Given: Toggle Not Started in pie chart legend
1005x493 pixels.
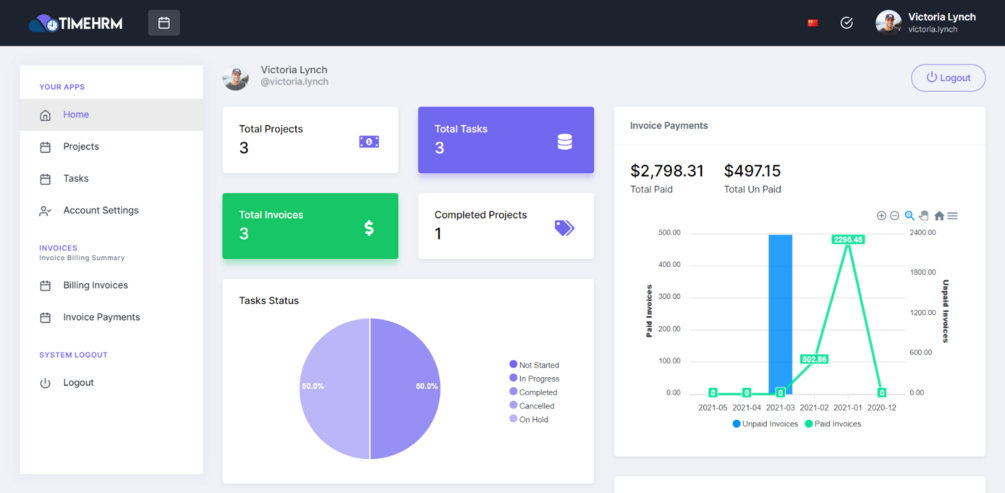Looking at the screenshot, I should point(534,365).
